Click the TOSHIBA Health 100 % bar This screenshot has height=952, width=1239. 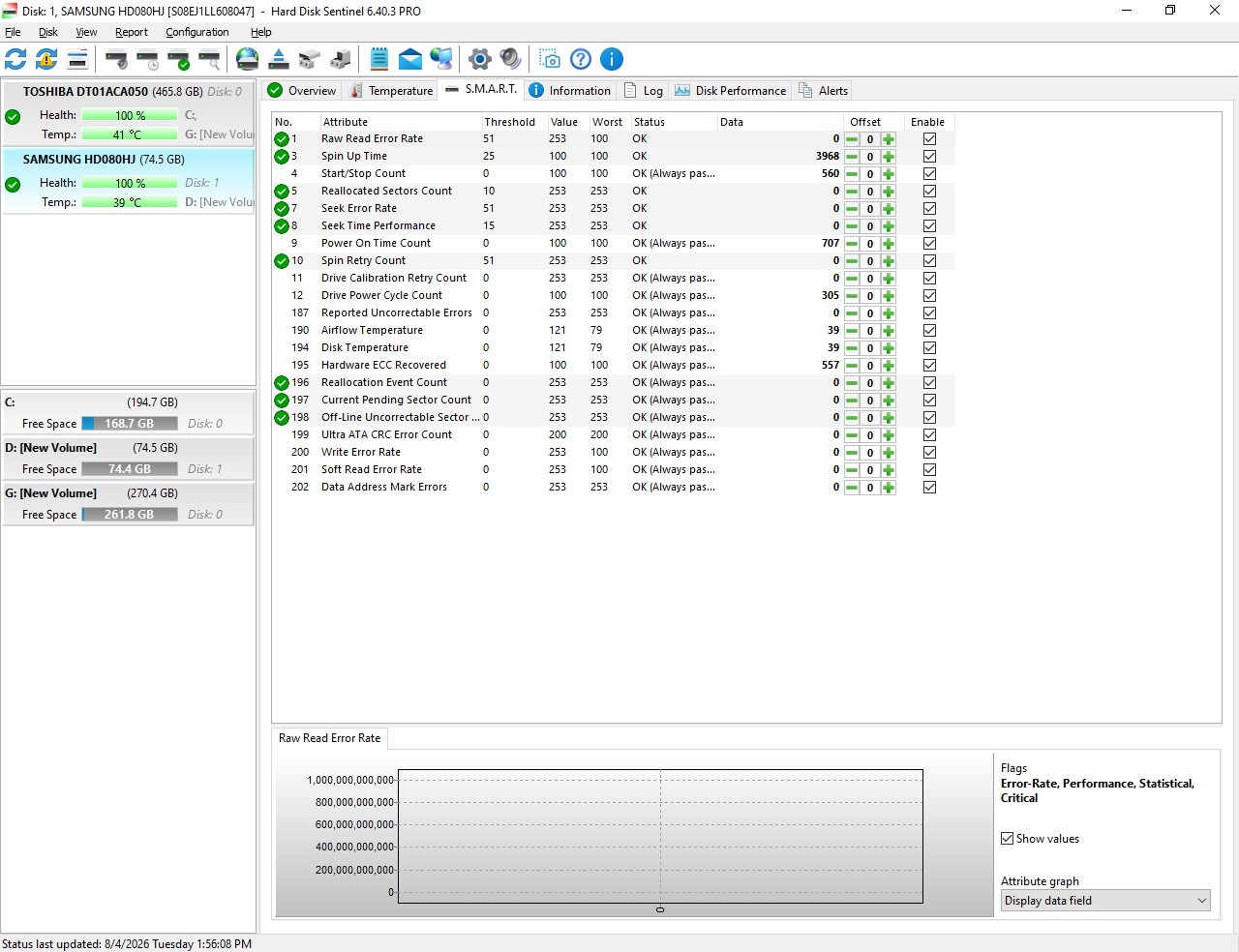[130, 115]
